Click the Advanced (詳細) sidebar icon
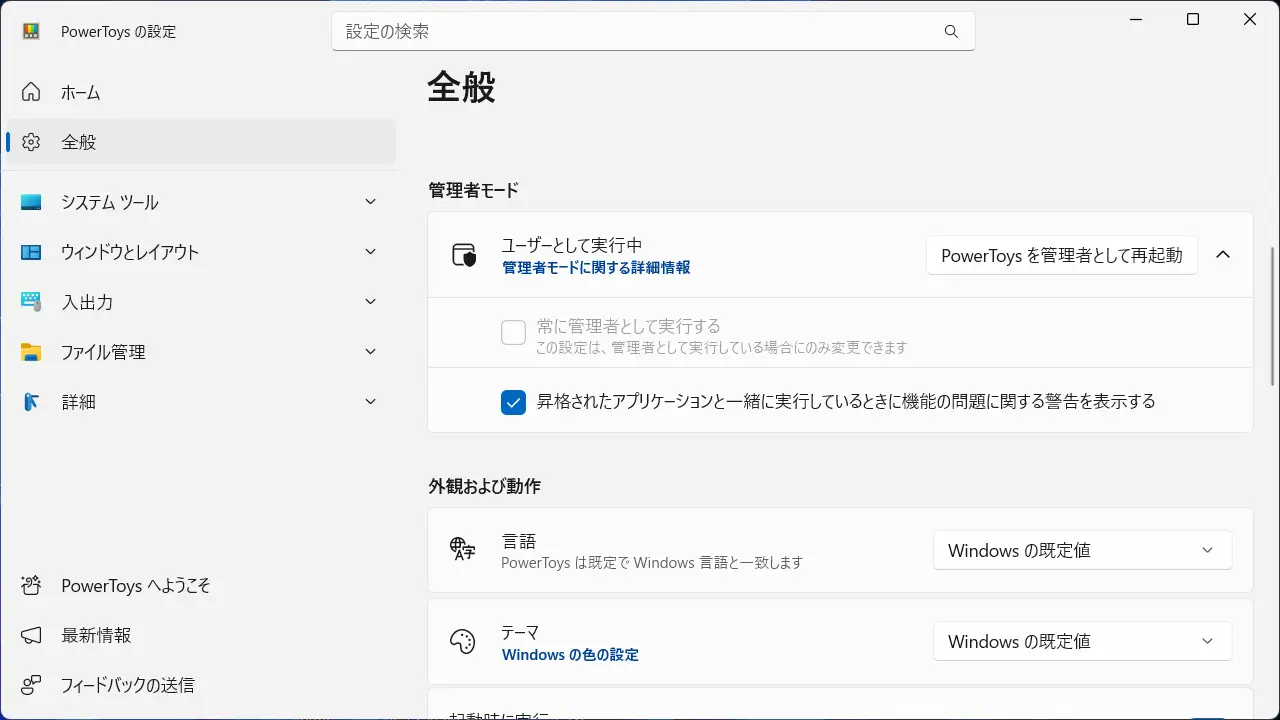This screenshot has width=1280, height=720. 31,402
